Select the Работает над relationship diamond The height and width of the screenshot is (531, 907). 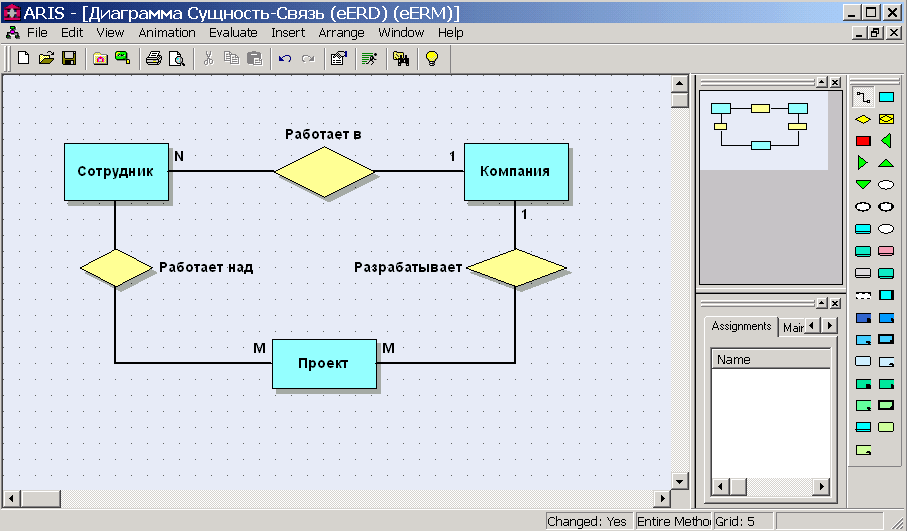pos(116,268)
